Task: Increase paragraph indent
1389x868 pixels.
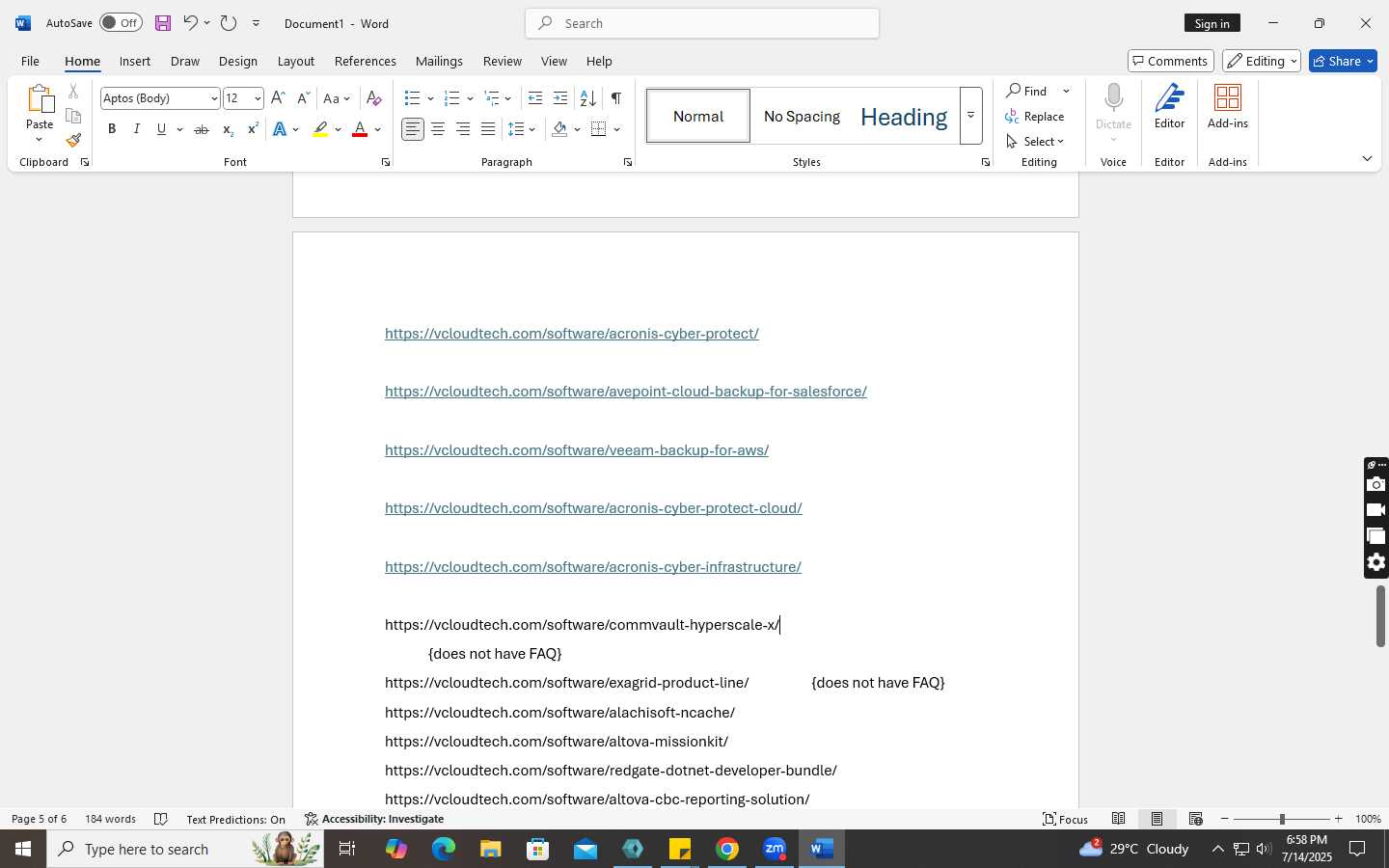Action: click(x=560, y=98)
